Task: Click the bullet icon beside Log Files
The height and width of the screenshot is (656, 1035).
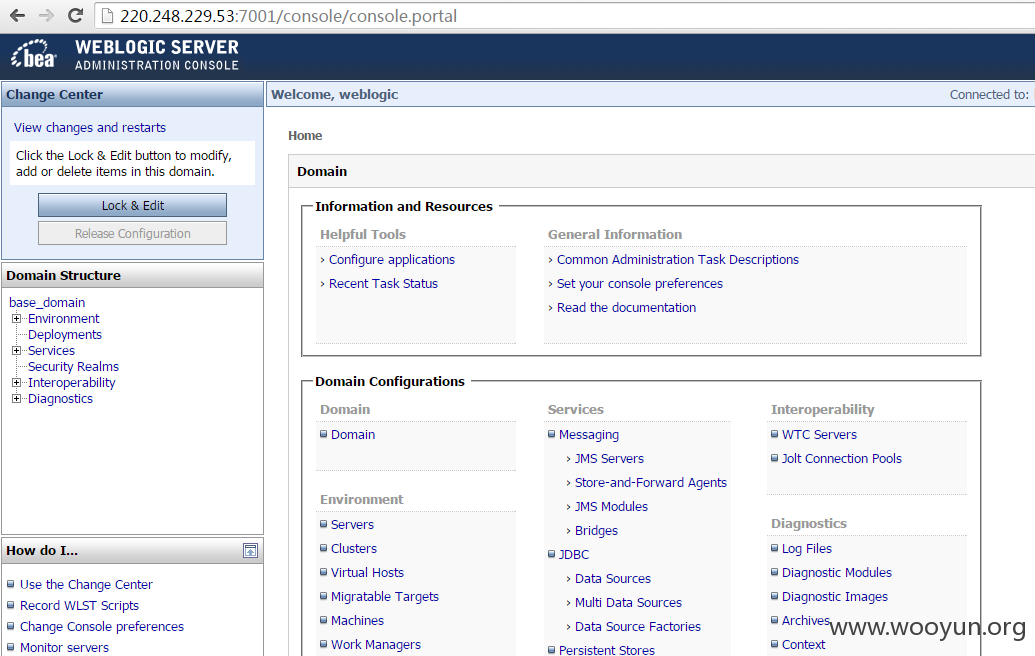Action: [x=774, y=548]
